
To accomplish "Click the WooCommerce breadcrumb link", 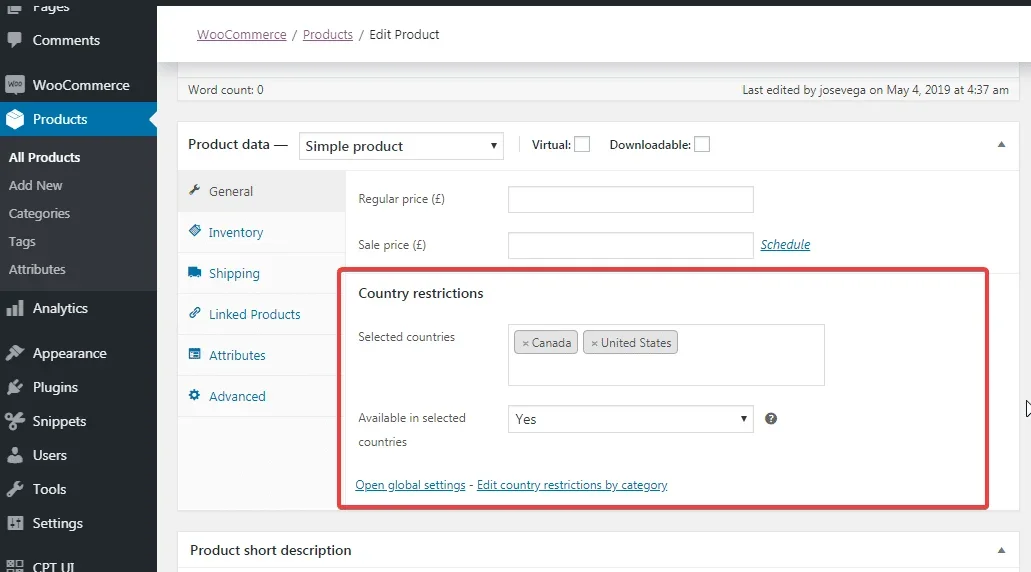I will (x=242, y=35).
